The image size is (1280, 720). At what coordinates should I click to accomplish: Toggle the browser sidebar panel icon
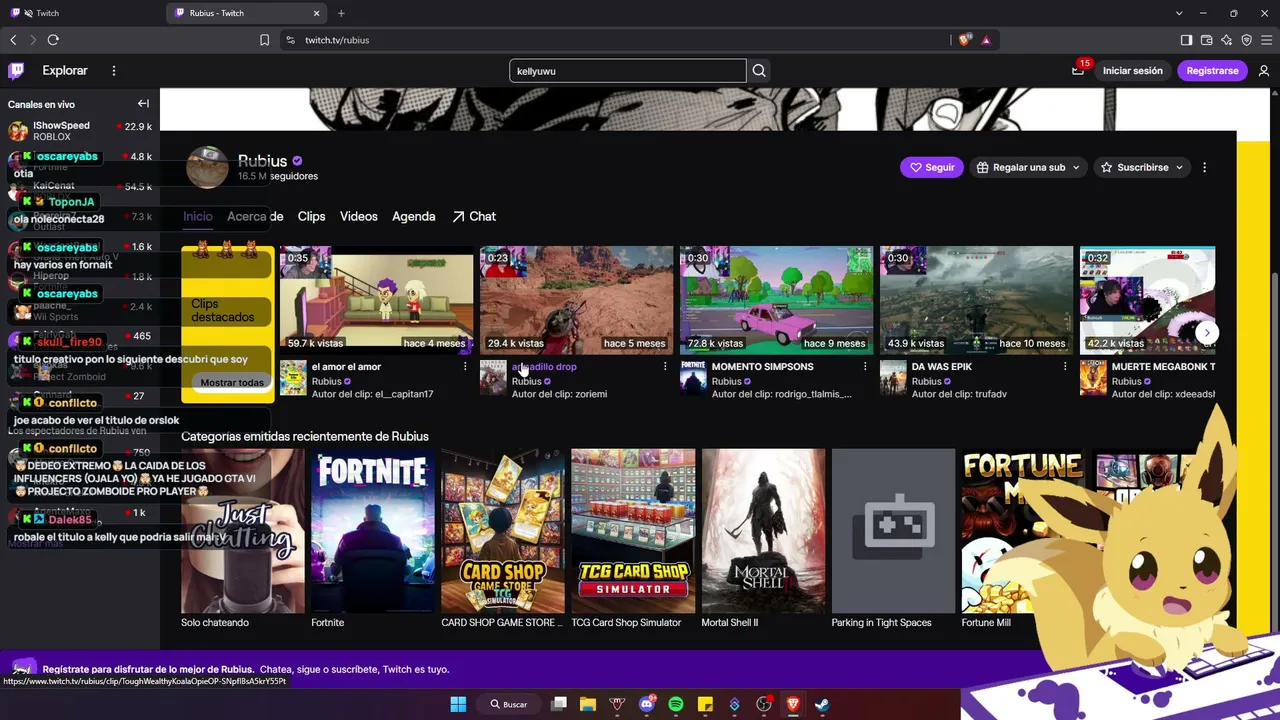[1186, 40]
